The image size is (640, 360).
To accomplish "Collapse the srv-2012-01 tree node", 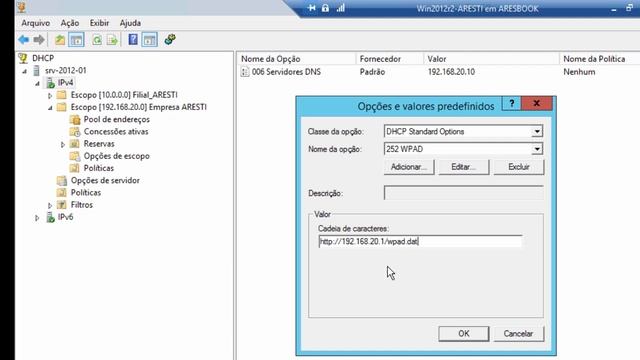I will pos(24,71).
